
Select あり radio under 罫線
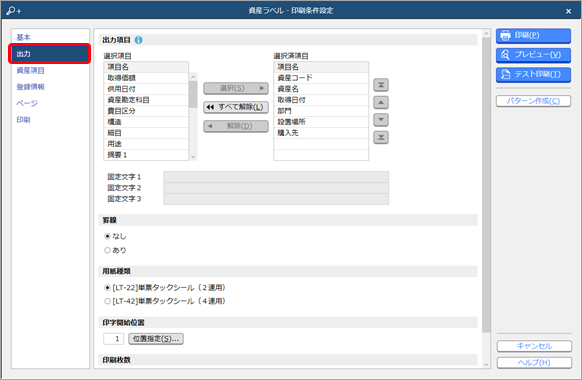pos(107,250)
